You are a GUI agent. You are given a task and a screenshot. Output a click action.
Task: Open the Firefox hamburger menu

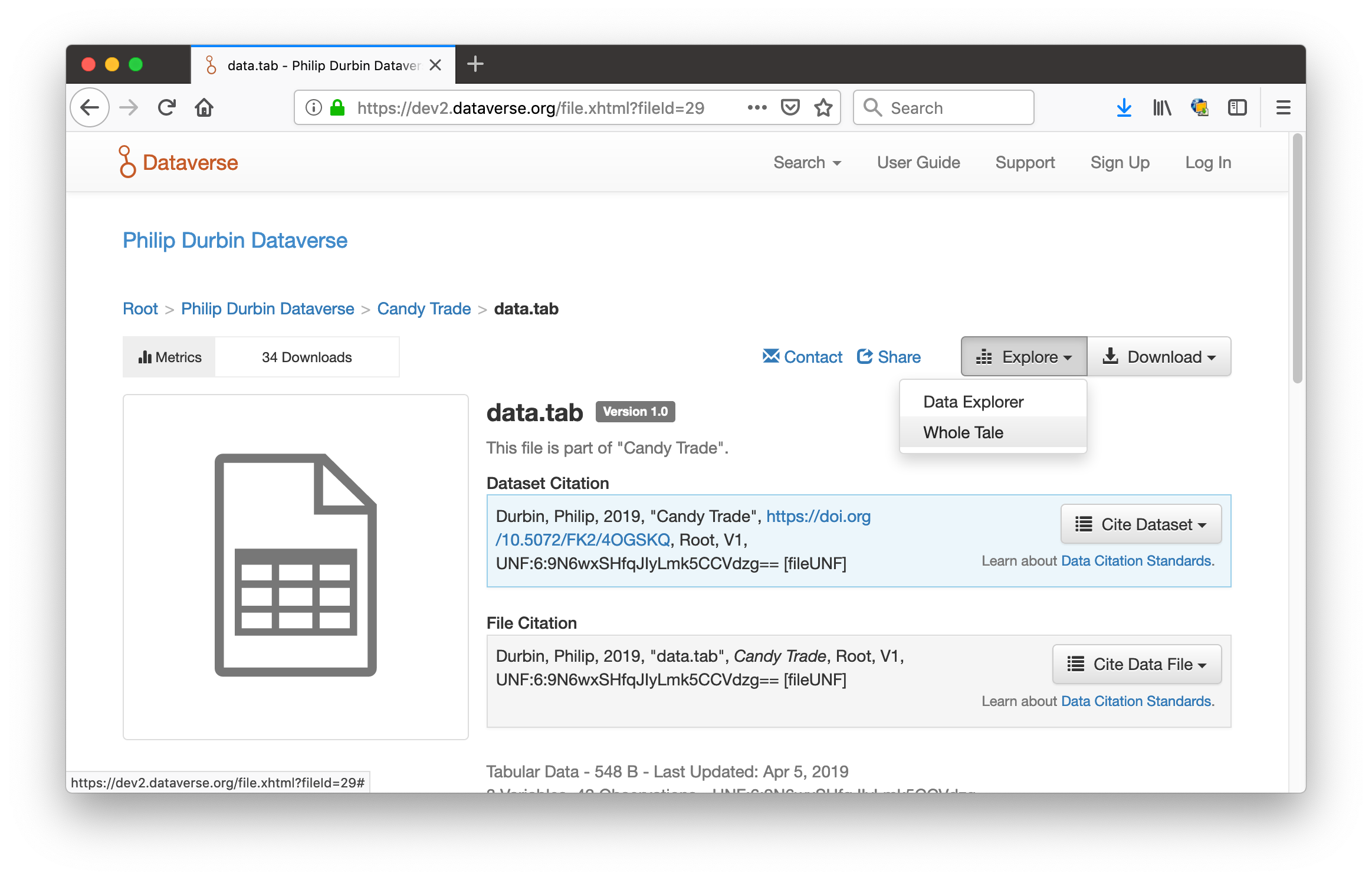(1284, 108)
